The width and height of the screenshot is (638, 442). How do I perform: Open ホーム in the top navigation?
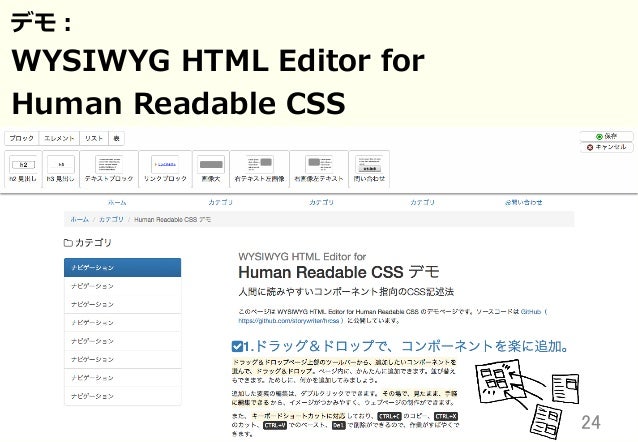(117, 202)
